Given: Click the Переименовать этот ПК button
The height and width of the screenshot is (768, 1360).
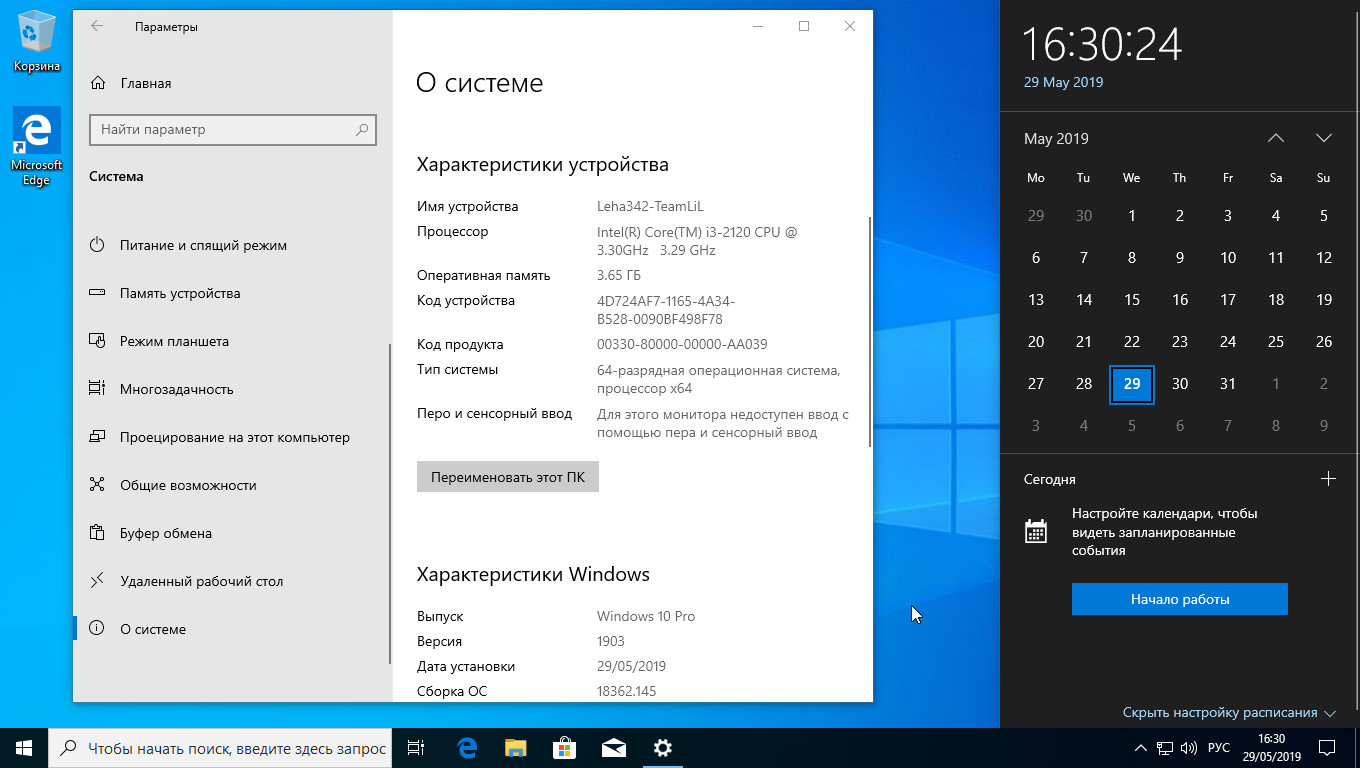Looking at the screenshot, I should pyautogui.click(x=508, y=477).
